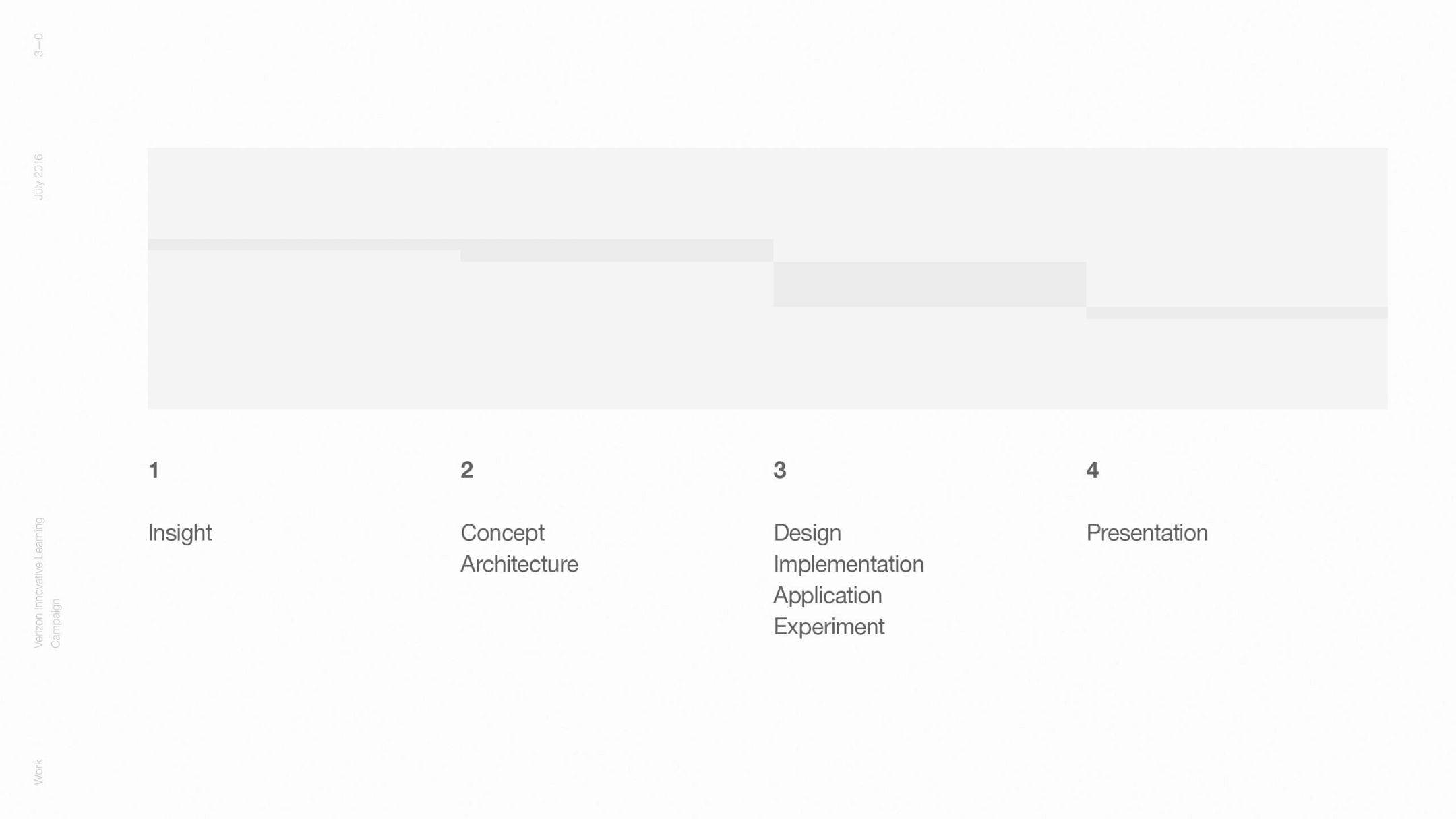The image size is (1456, 819).
Task: Select the thin fourth-phase timeline bar
Action: [x=1236, y=313]
